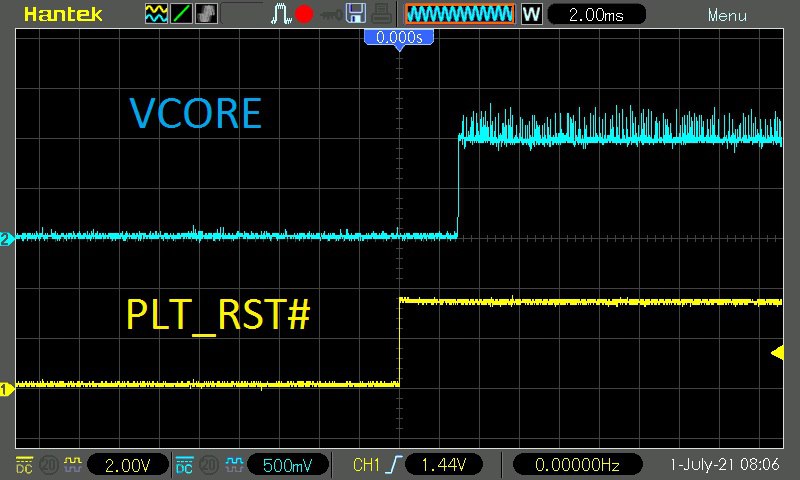Click the W window mode icon

[x=531, y=14]
